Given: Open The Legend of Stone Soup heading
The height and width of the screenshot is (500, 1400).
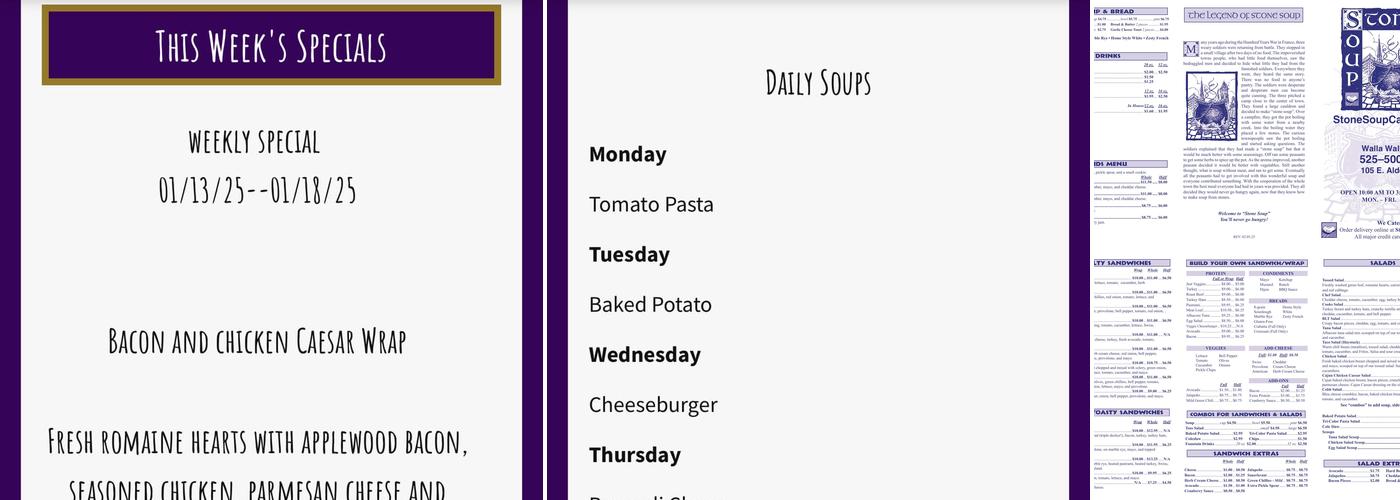Looking at the screenshot, I should tap(1244, 16).
